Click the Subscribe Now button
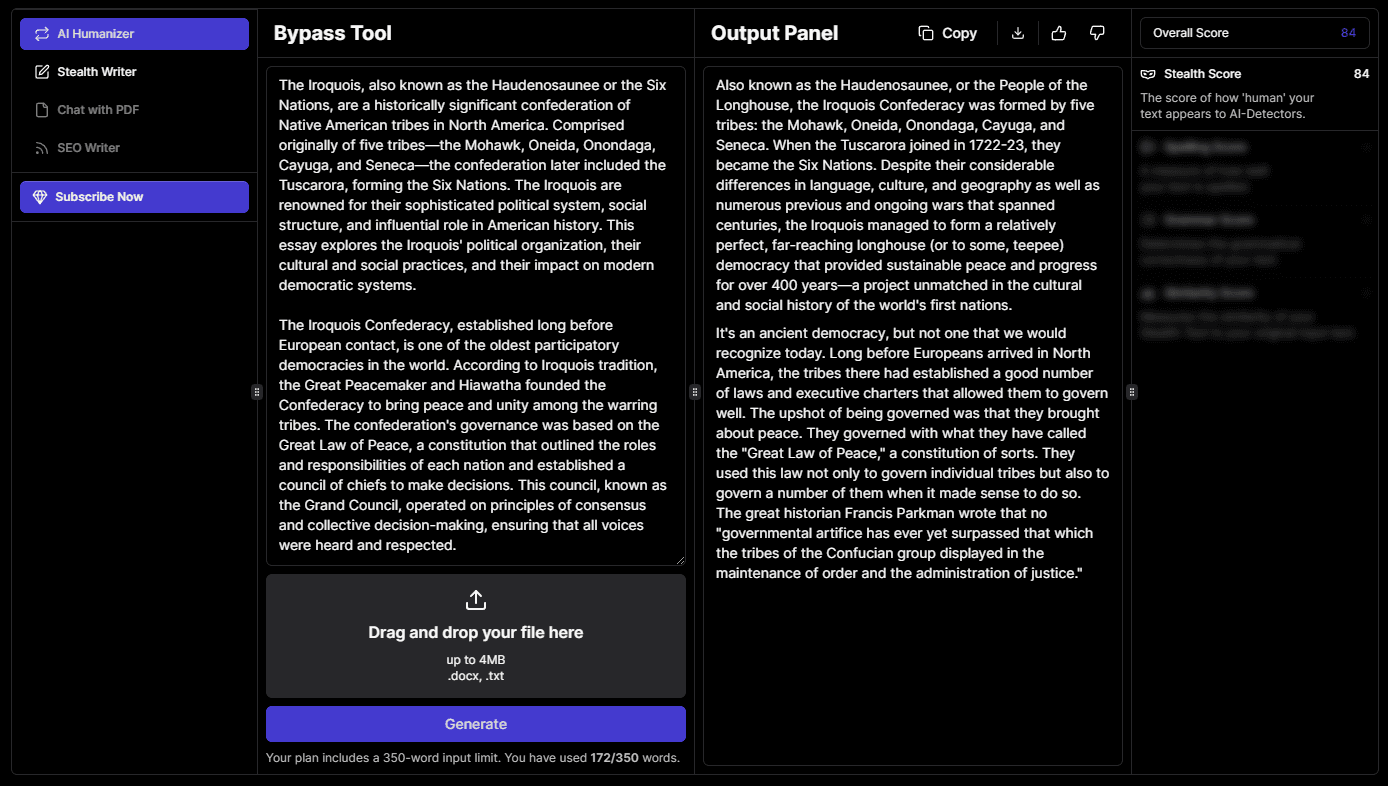This screenshot has width=1388, height=786. coord(134,197)
